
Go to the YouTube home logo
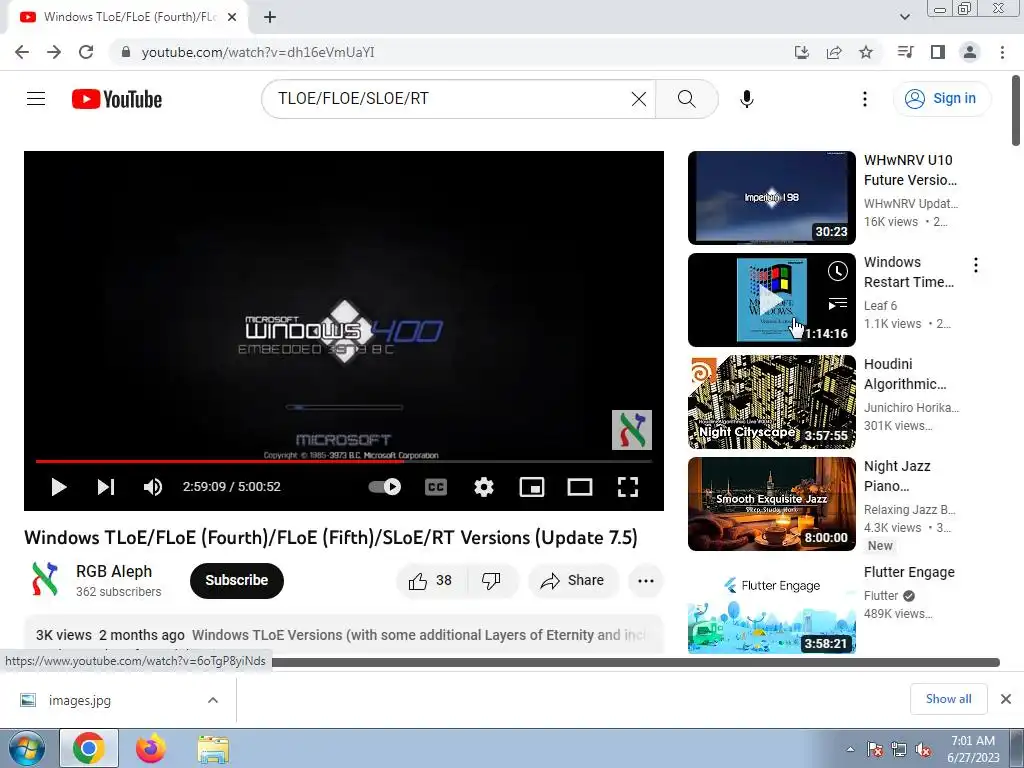click(117, 99)
